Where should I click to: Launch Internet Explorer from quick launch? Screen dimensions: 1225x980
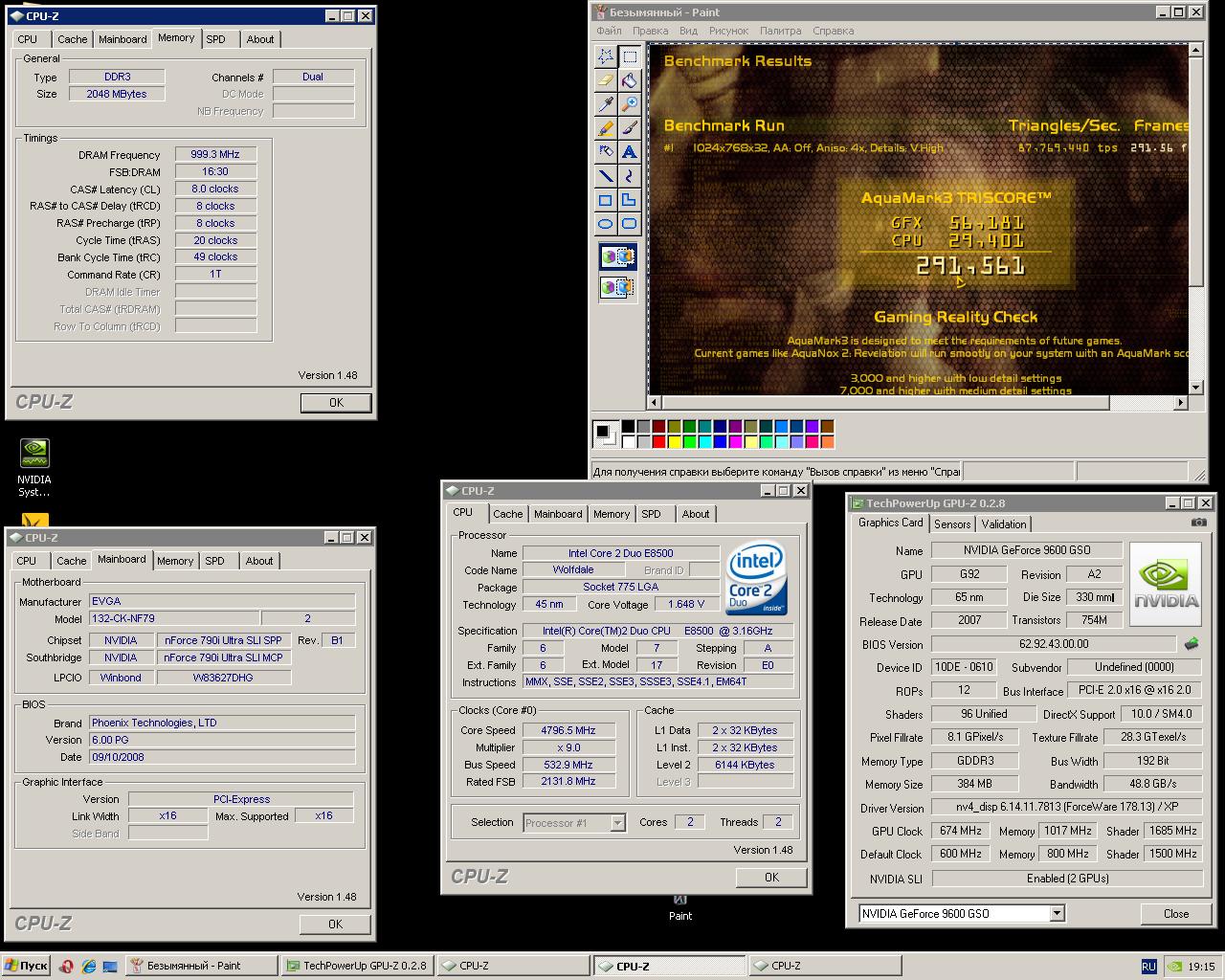[88, 967]
